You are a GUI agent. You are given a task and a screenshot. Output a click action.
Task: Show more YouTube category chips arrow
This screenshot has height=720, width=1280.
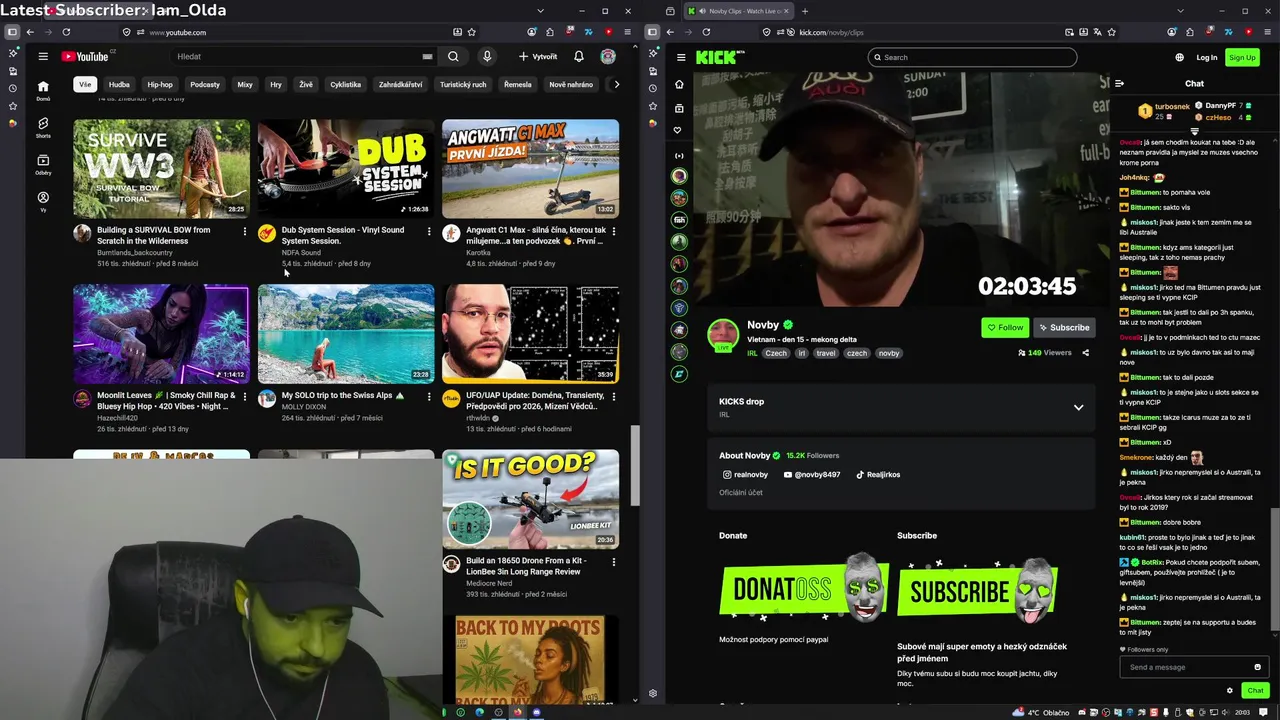616,85
